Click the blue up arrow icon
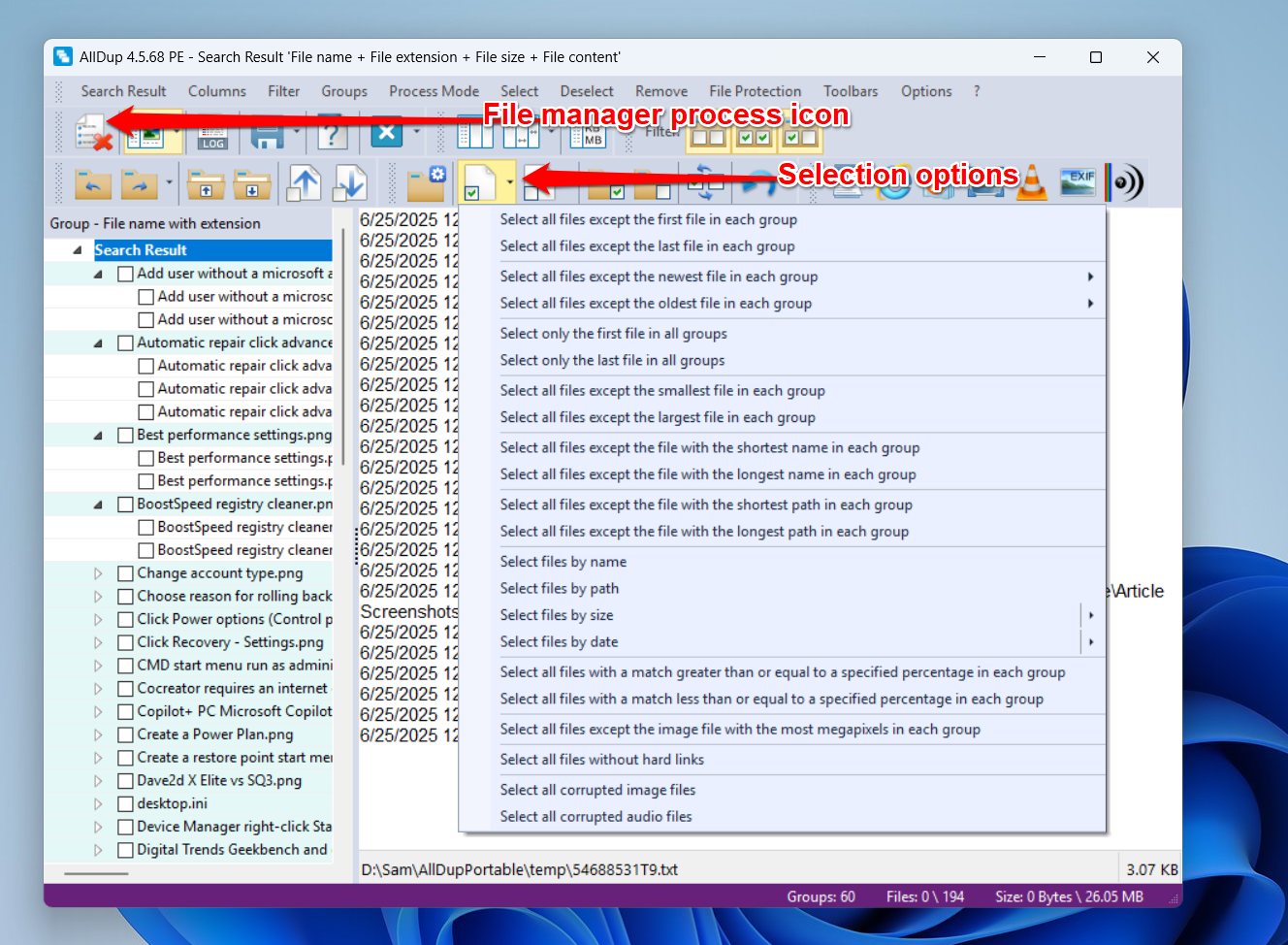Image resolution: width=1288 pixels, height=945 pixels. 305,182
